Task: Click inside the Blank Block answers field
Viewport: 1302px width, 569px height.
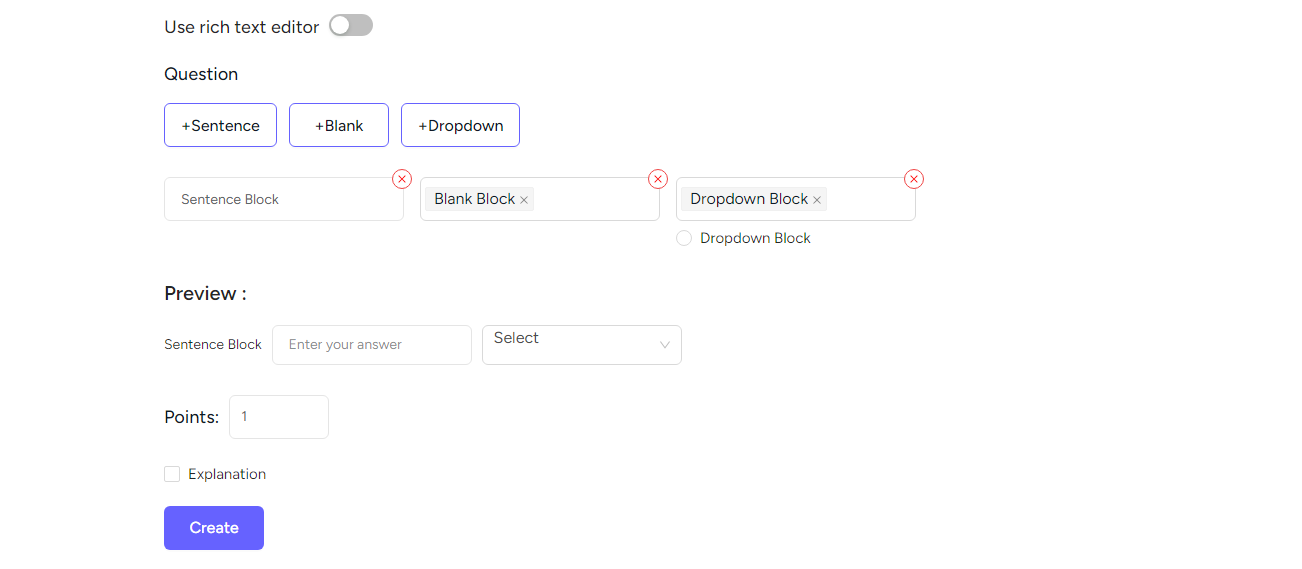Action: click(595, 199)
